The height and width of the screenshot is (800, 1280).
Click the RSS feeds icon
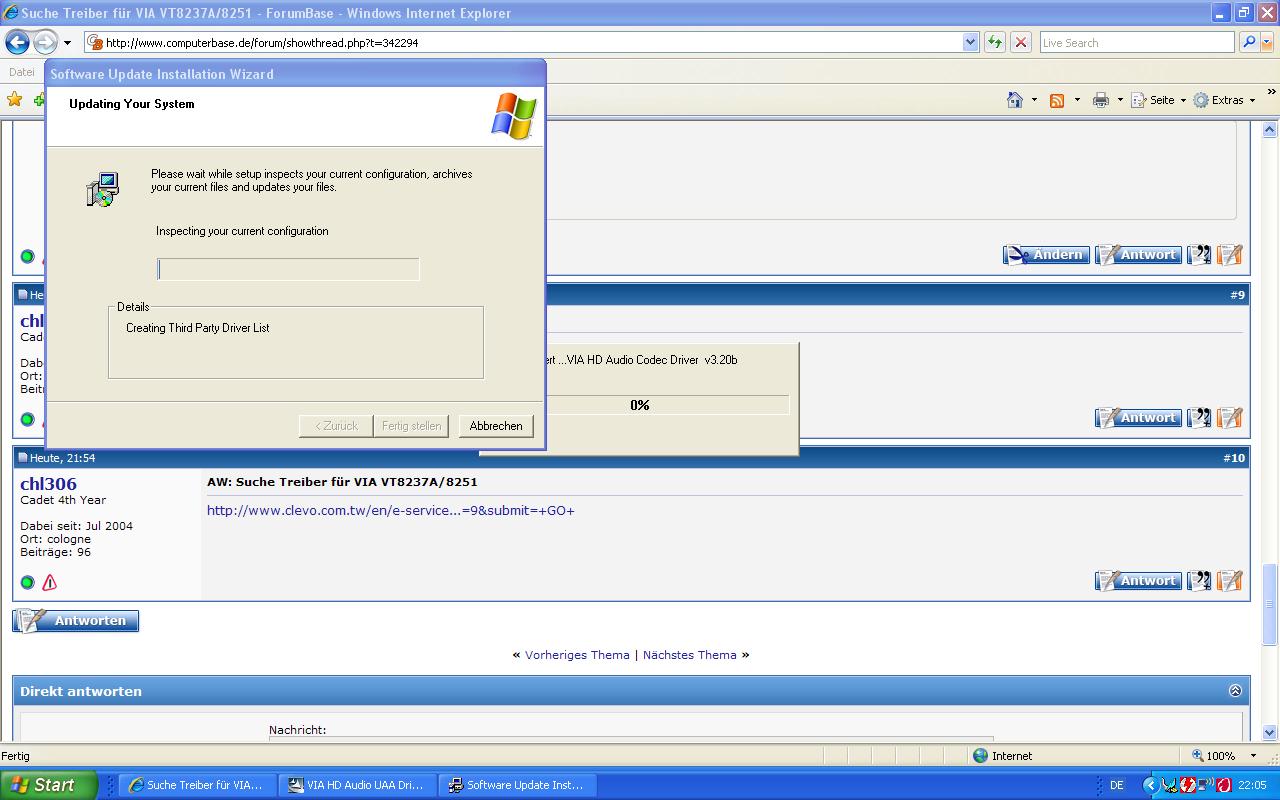tap(1057, 100)
